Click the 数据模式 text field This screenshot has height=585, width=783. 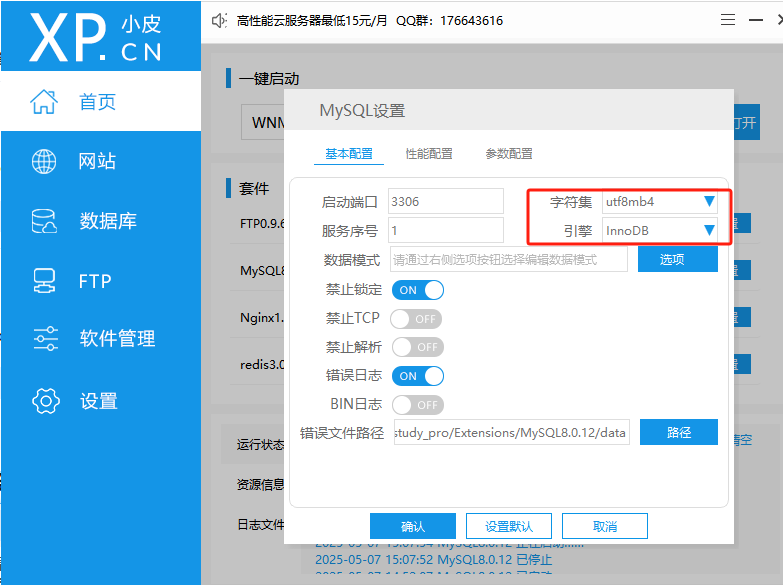508,259
